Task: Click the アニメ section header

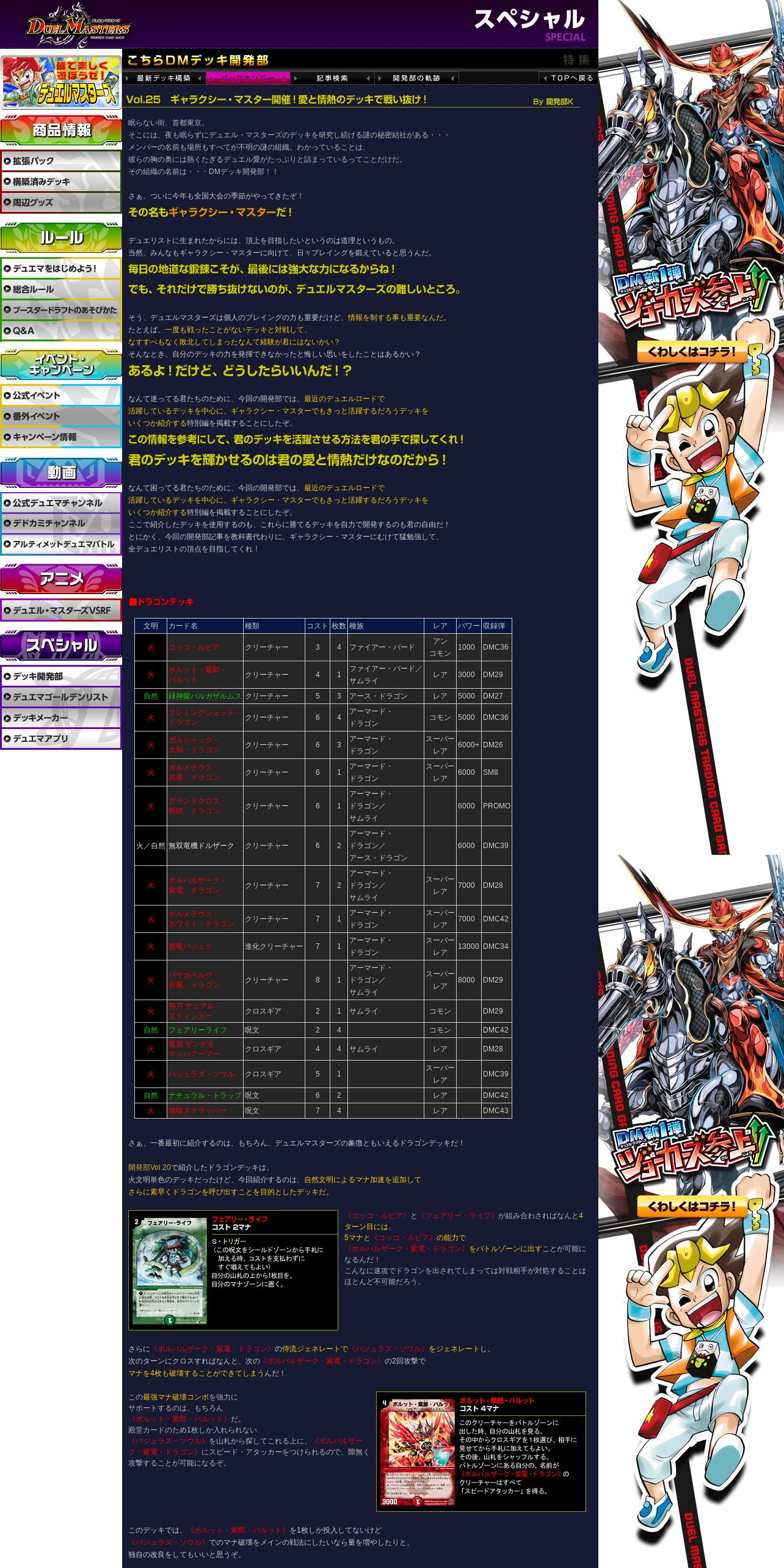Action: [x=61, y=579]
